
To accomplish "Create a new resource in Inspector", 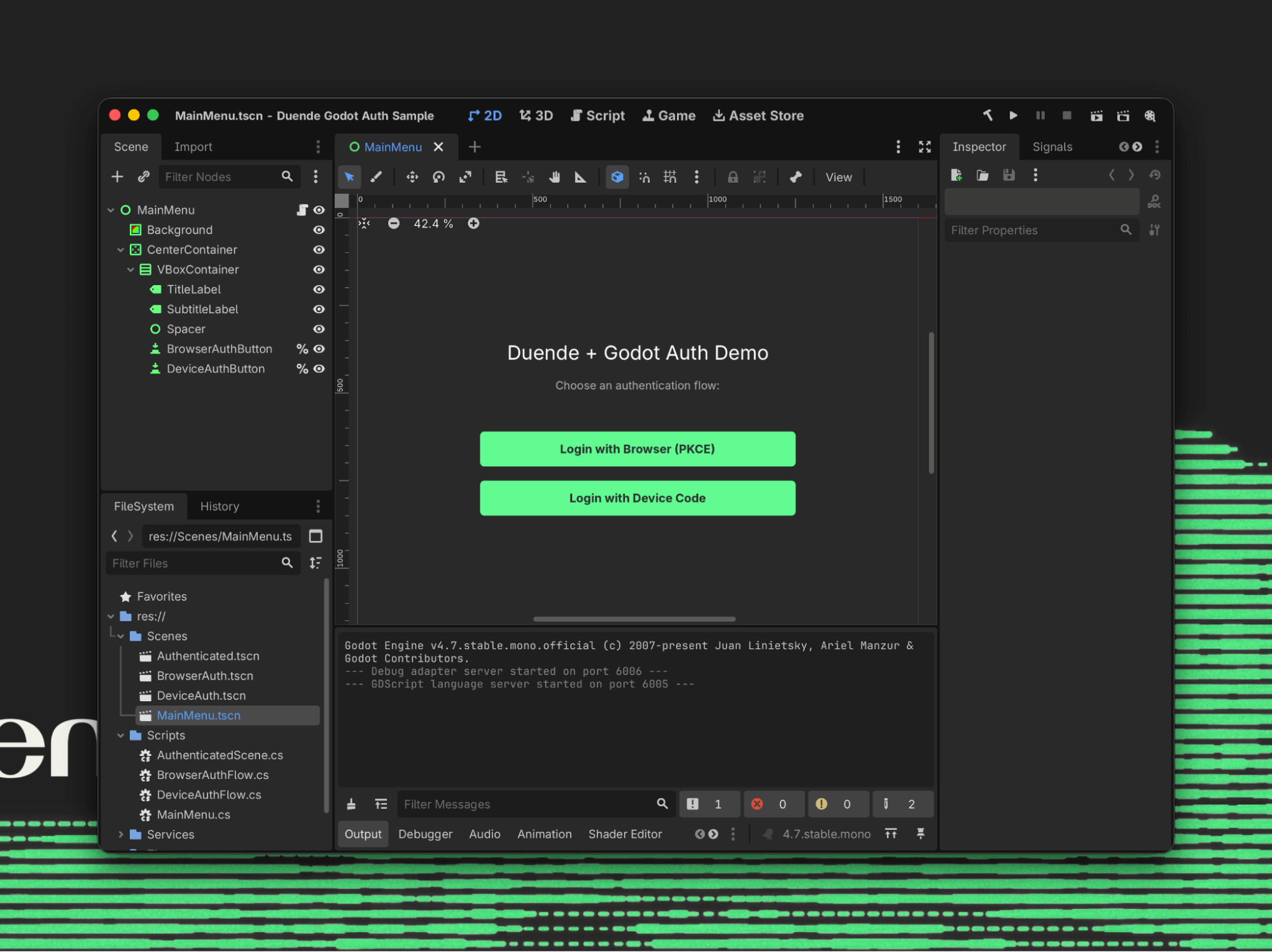I will pyautogui.click(x=956, y=175).
